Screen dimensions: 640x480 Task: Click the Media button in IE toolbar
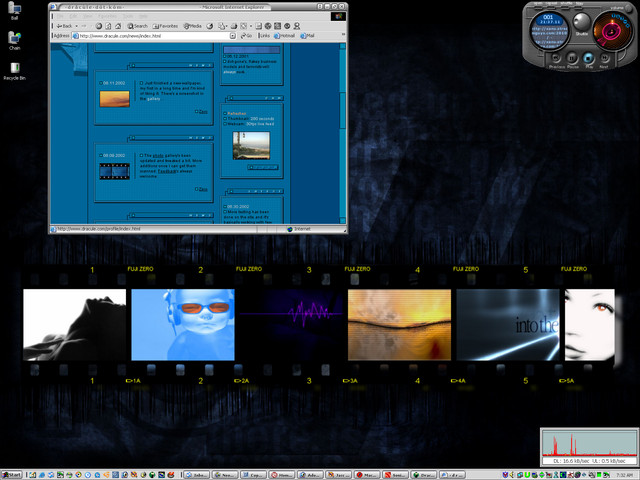tap(193, 26)
